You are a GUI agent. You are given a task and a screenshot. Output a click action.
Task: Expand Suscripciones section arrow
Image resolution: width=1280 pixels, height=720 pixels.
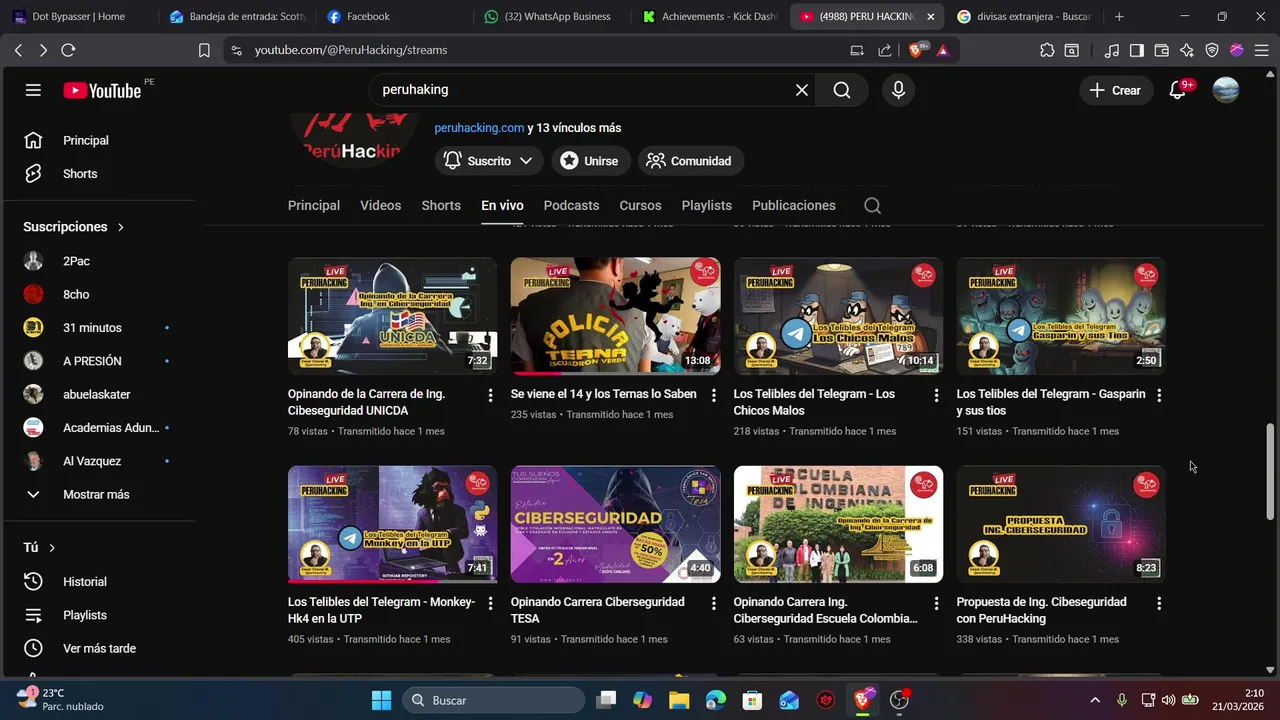click(x=121, y=227)
